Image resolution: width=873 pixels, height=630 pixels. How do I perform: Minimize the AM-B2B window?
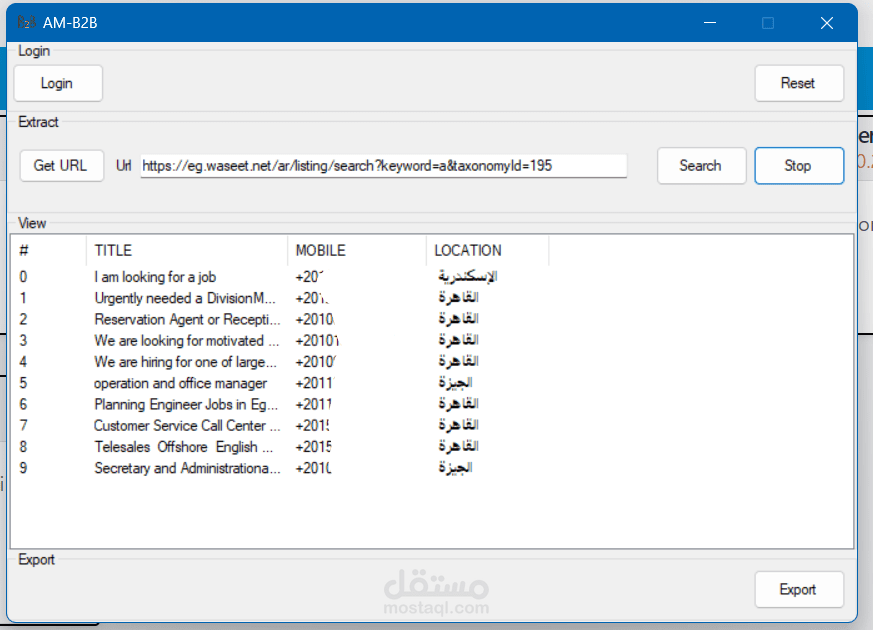(x=710, y=23)
